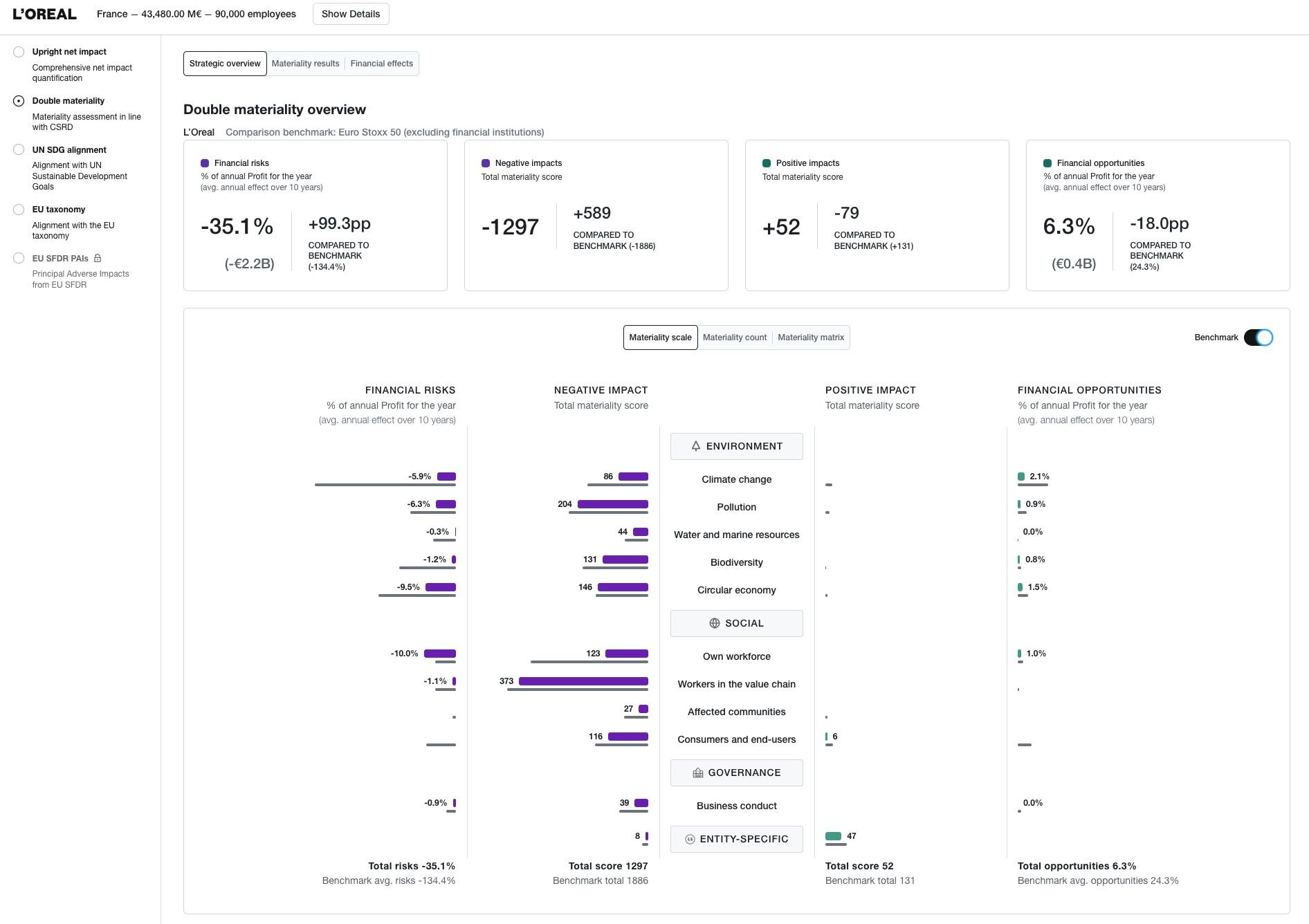
Task: Click the Governance building icon
Action: pos(698,773)
